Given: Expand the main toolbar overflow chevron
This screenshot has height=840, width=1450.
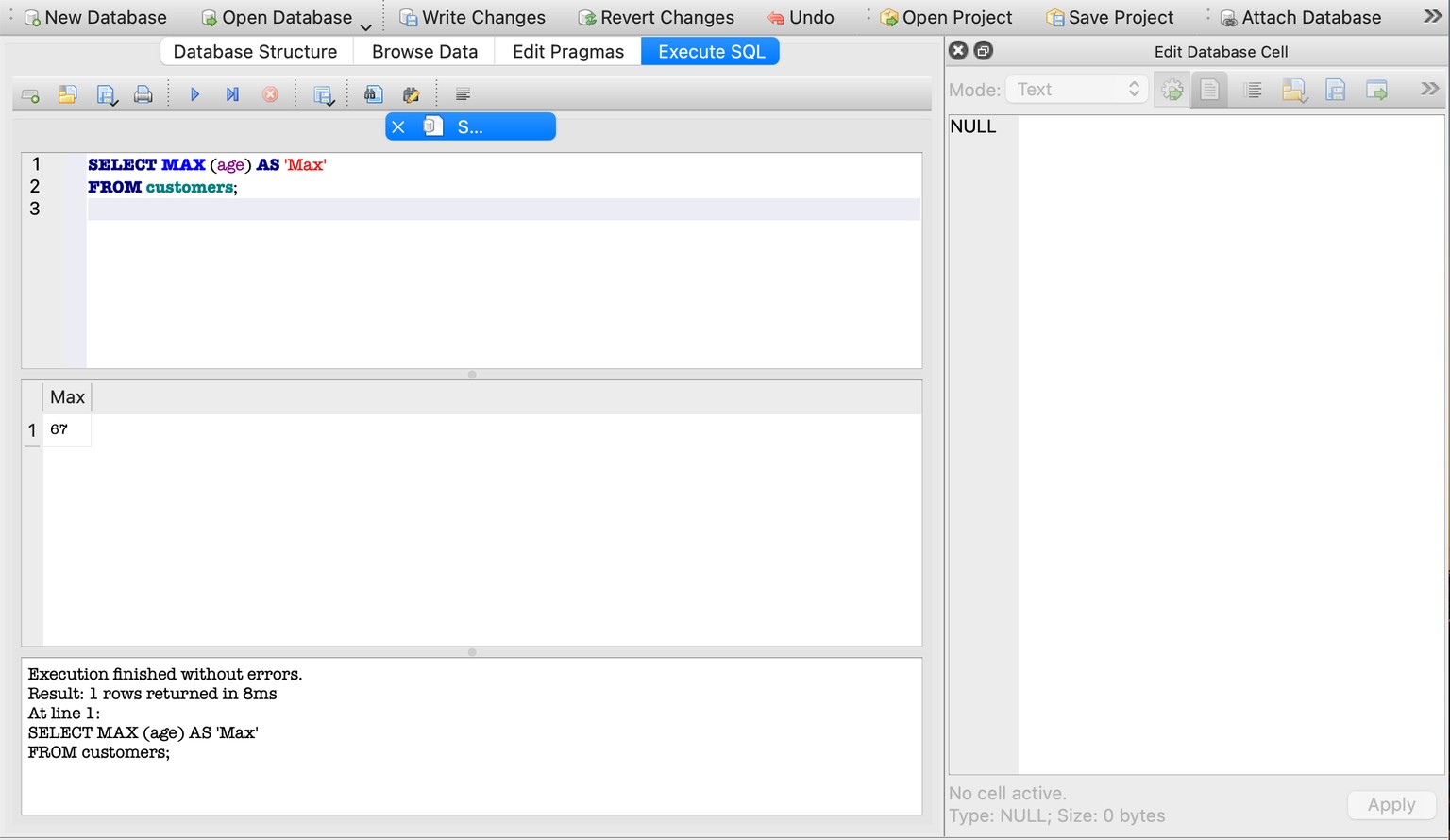Looking at the screenshot, I should (1432, 17).
